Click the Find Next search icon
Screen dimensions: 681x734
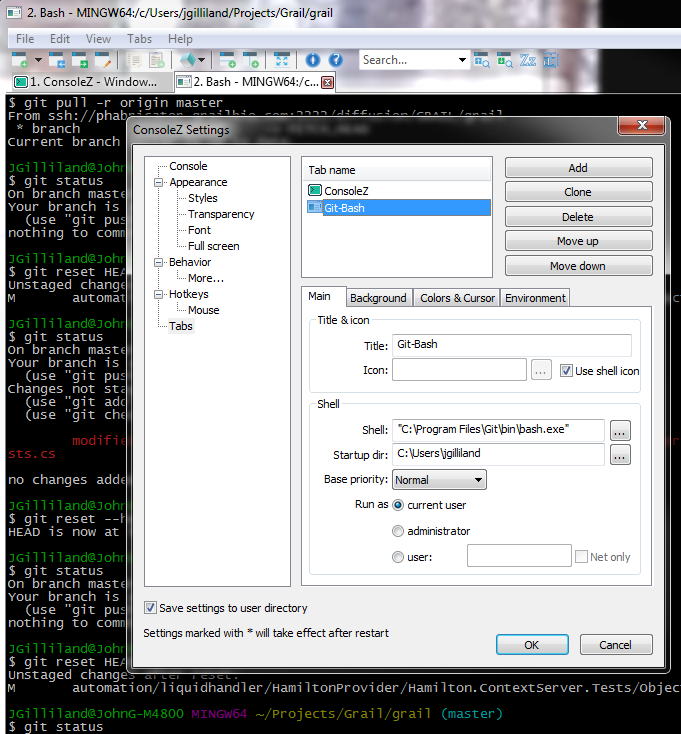coord(505,60)
